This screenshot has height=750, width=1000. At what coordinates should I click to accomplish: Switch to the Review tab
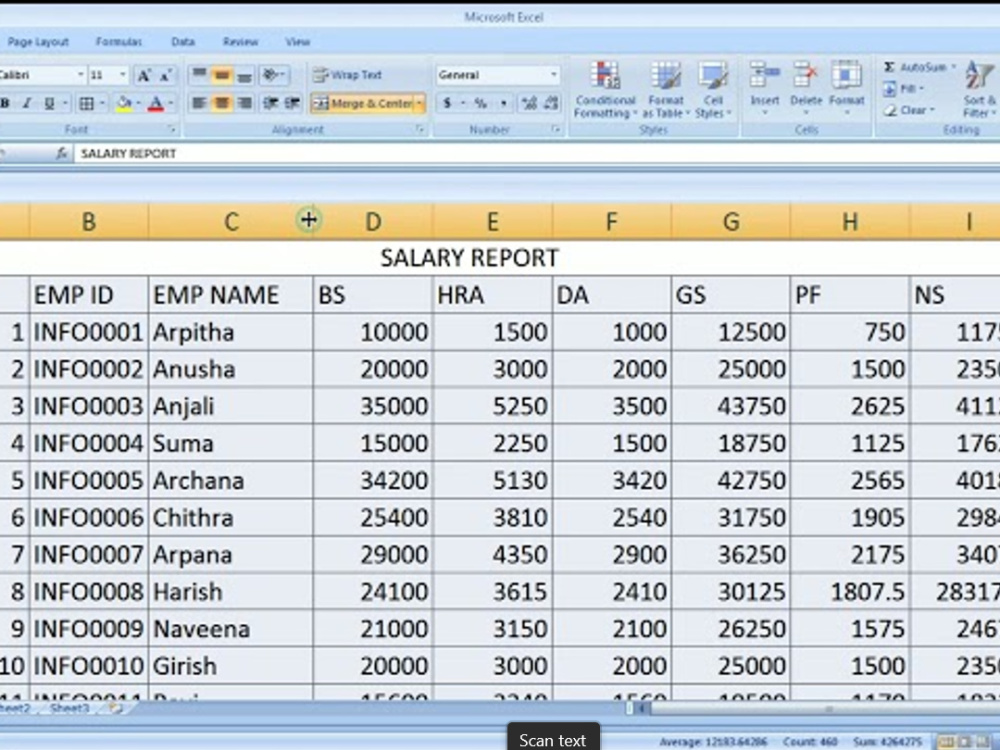(x=240, y=42)
